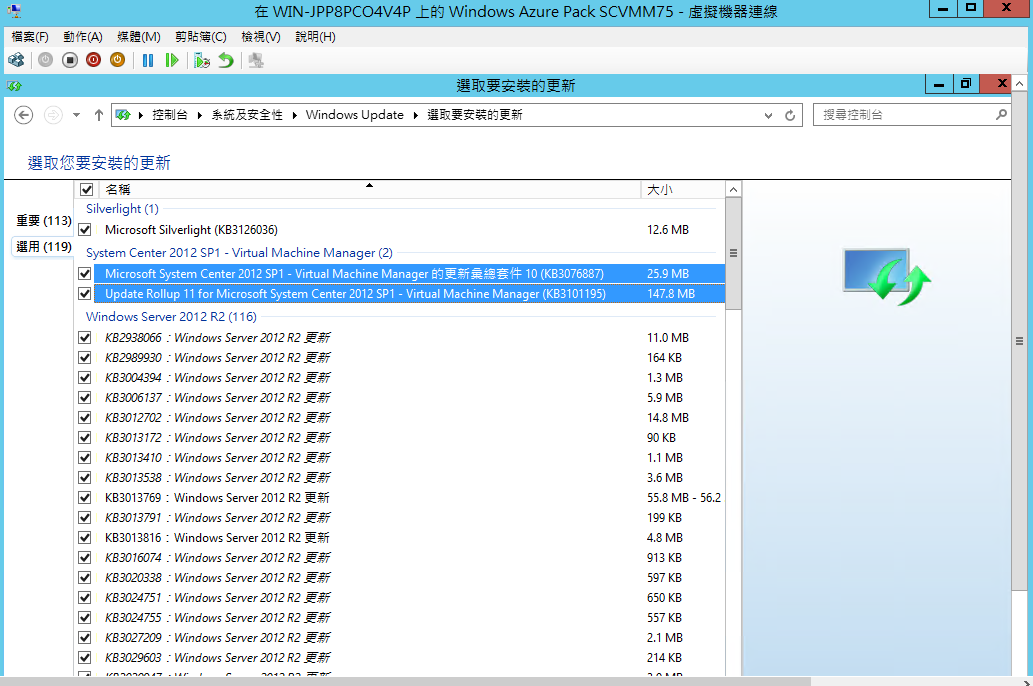Sort updates by the 名稱 column header

tap(369, 190)
